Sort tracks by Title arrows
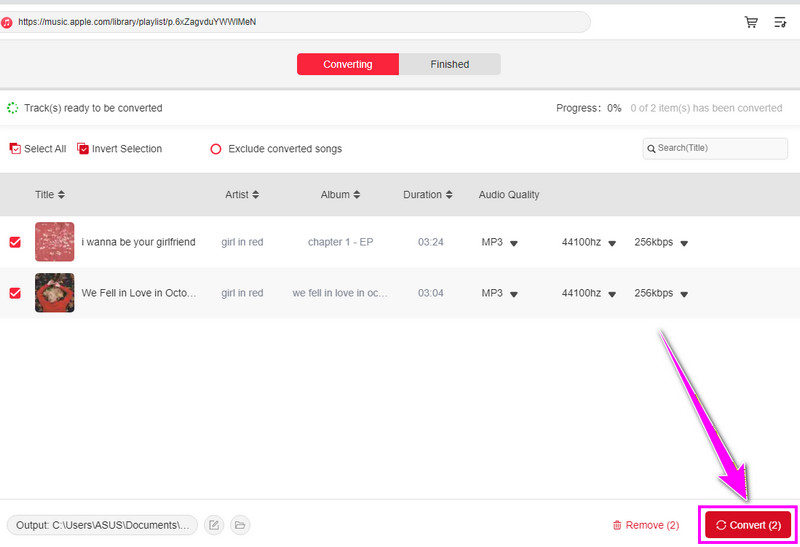 [x=61, y=195]
